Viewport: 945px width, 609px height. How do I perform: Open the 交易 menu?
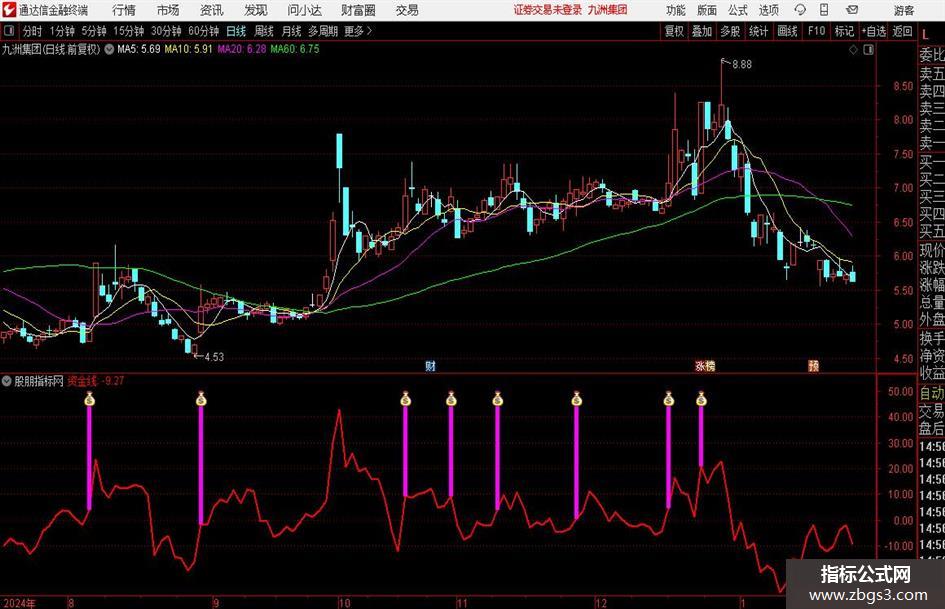pos(407,10)
